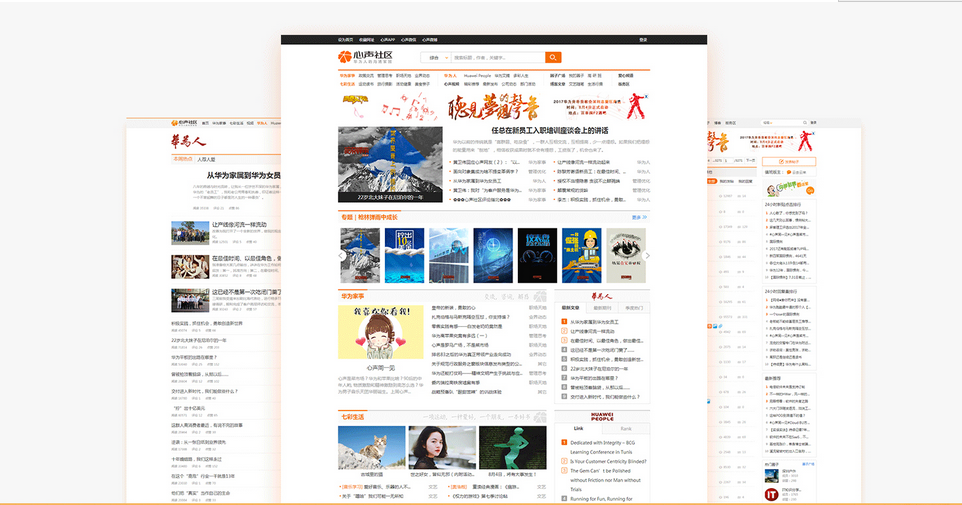
Task: Select 华为家事 in the navigation menu
Action: 347,76
